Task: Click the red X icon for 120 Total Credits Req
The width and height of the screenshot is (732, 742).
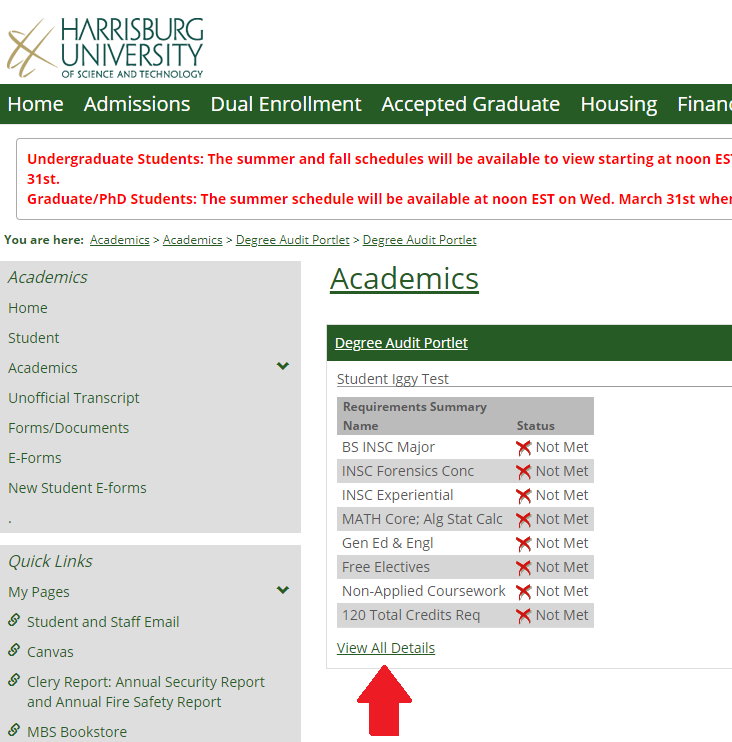Action: point(523,616)
